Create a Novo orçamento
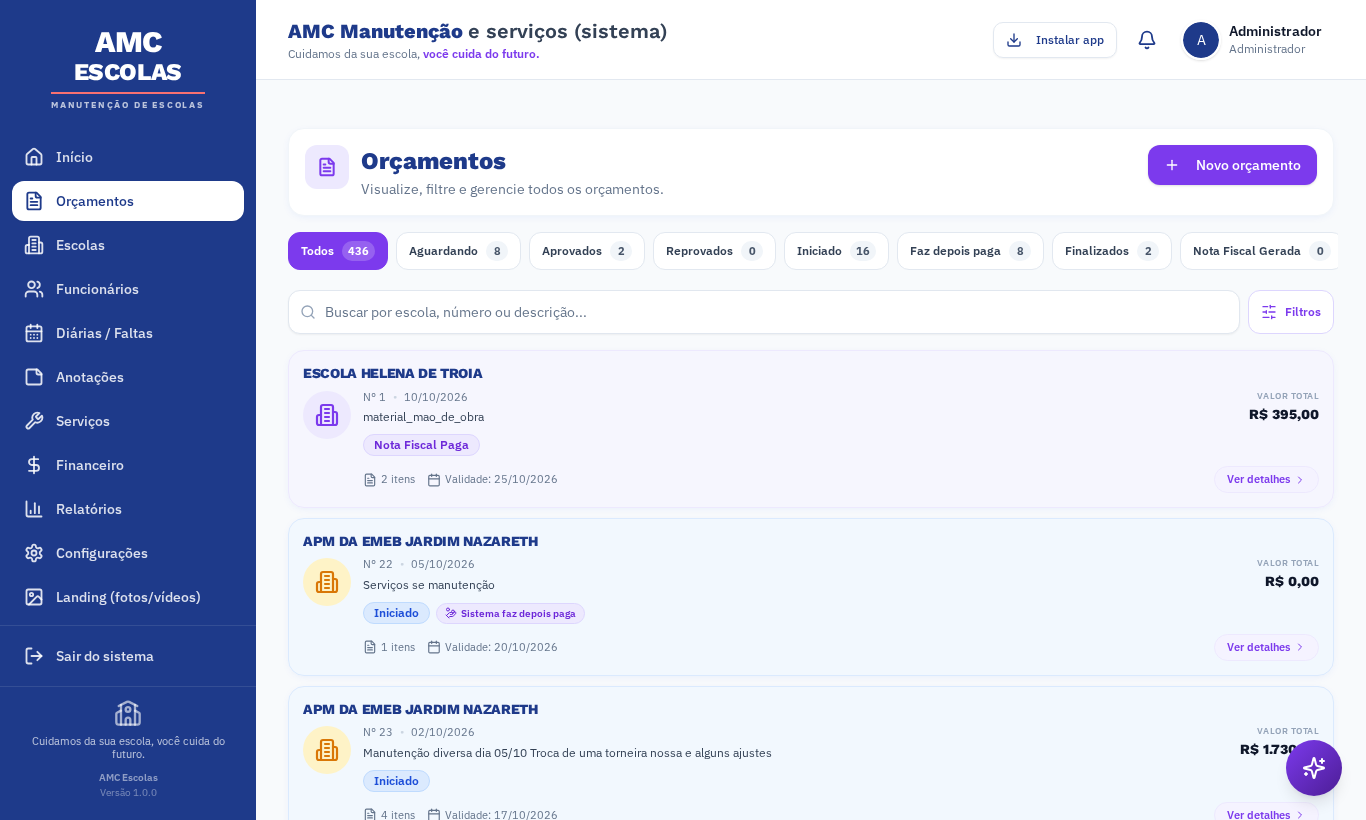This screenshot has width=1366, height=820. click(x=1232, y=165)
